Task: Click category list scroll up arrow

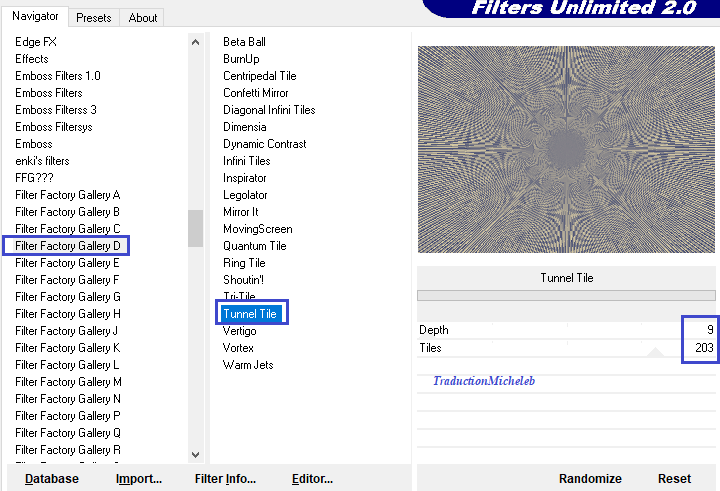Action: 195,42
